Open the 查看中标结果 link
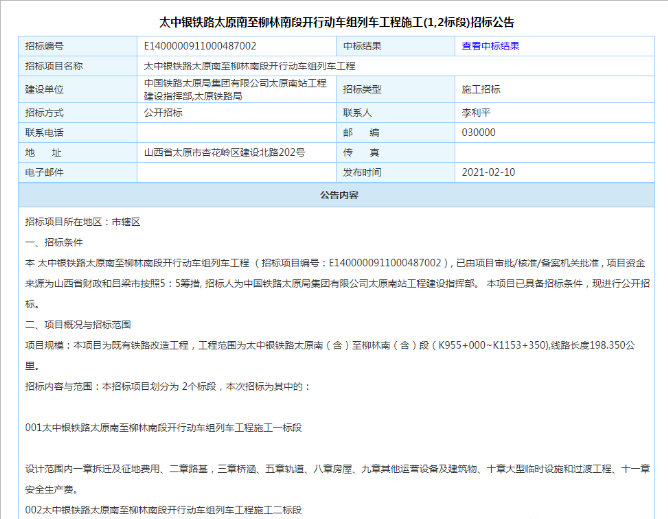 (490, 46)
